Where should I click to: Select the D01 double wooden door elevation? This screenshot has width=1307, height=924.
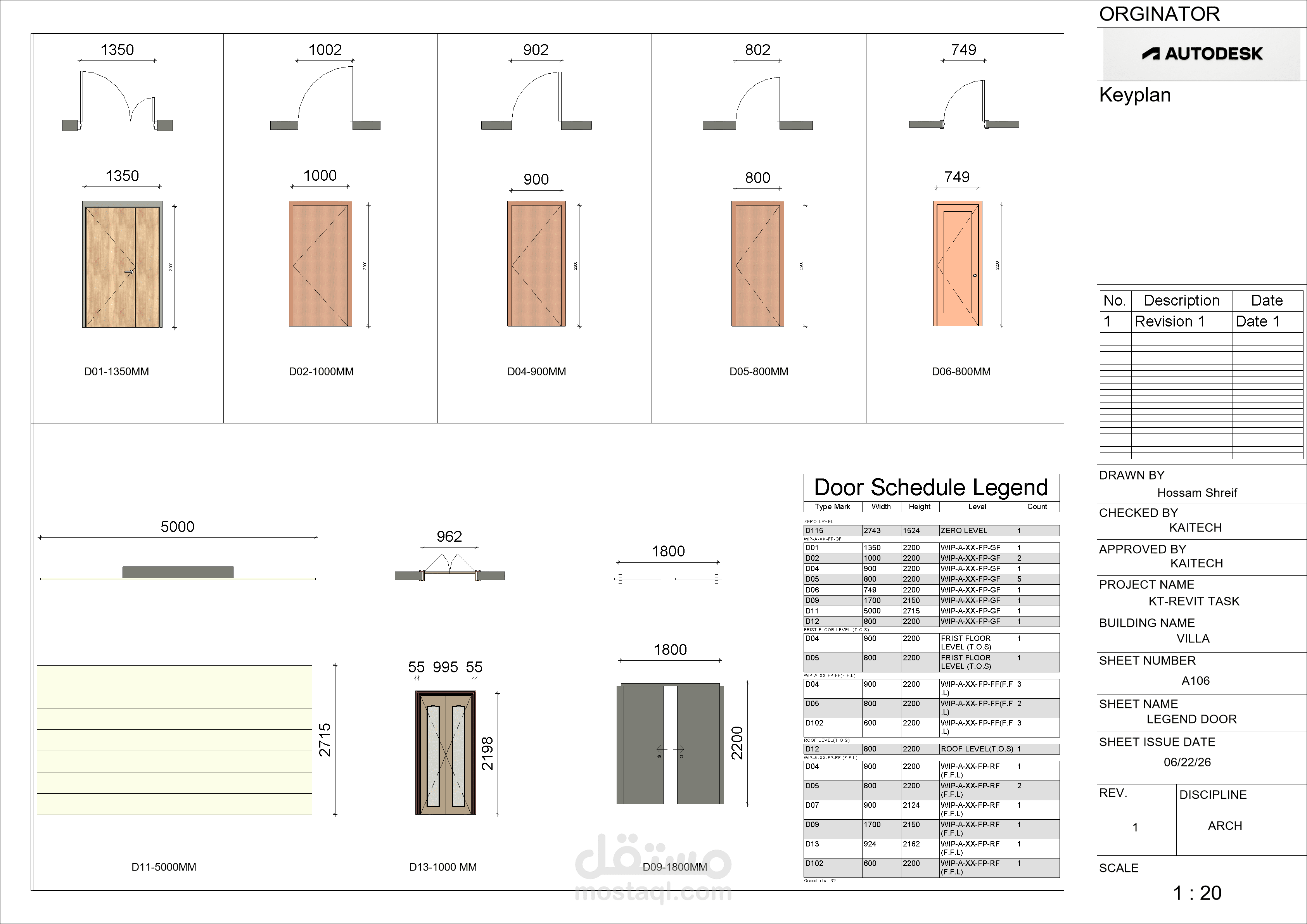(123, 264)
